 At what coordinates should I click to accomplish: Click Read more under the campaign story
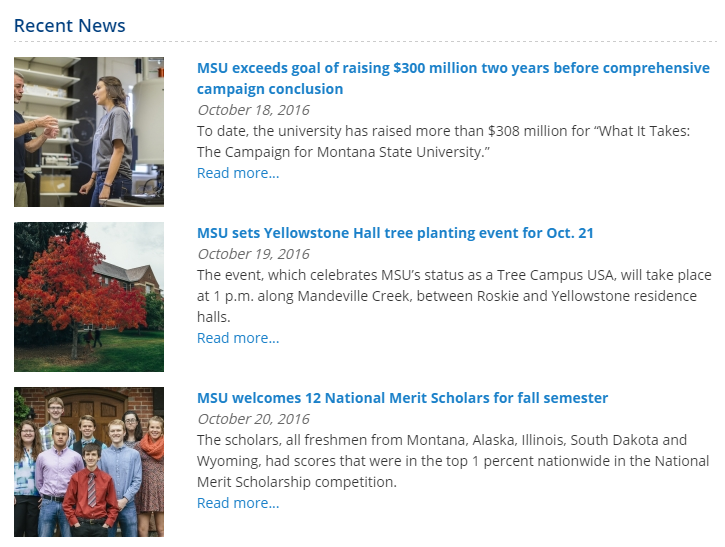click(x=238, y=173)
